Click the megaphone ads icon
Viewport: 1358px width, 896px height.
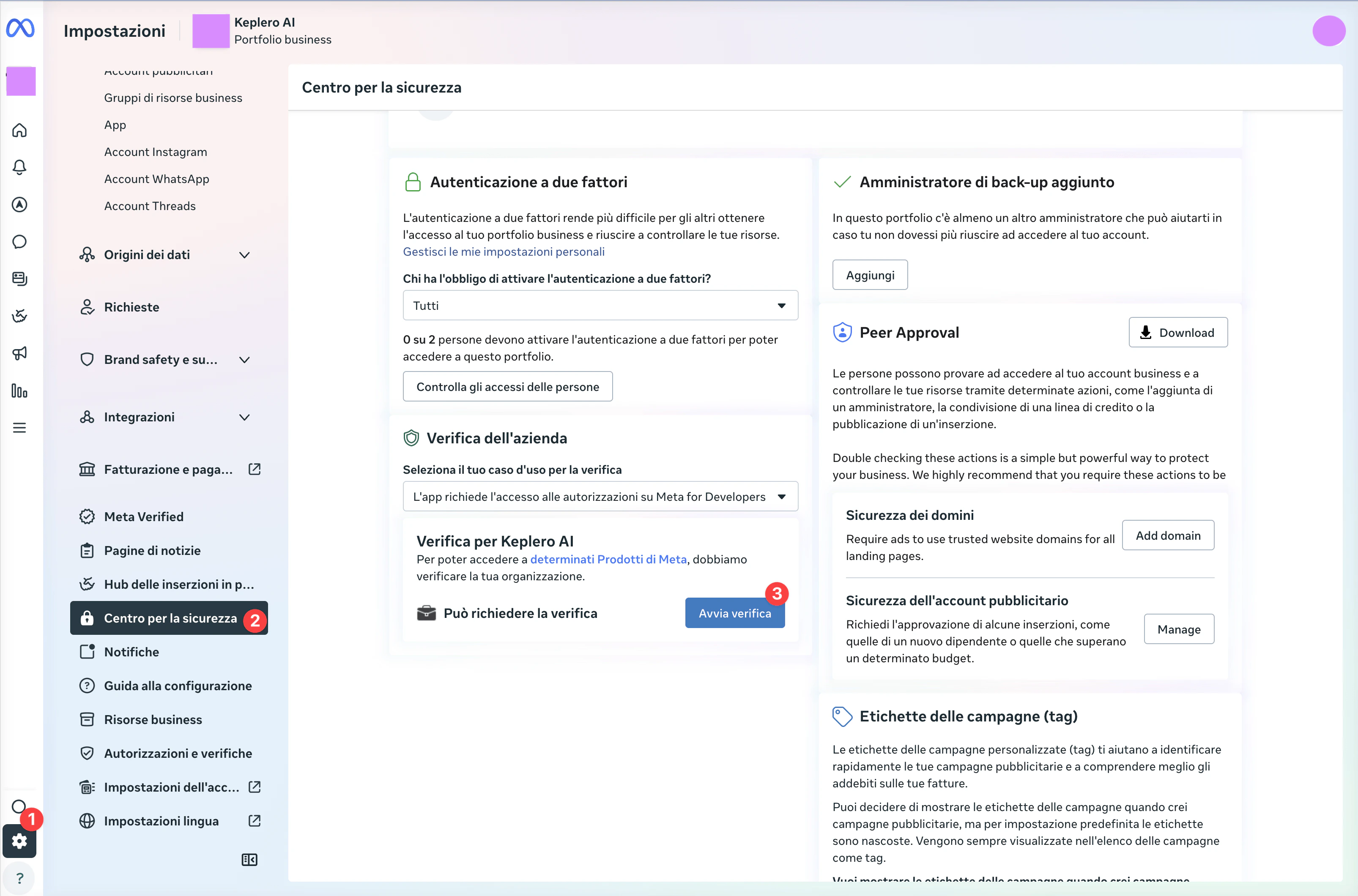click(x=19, y=353)
